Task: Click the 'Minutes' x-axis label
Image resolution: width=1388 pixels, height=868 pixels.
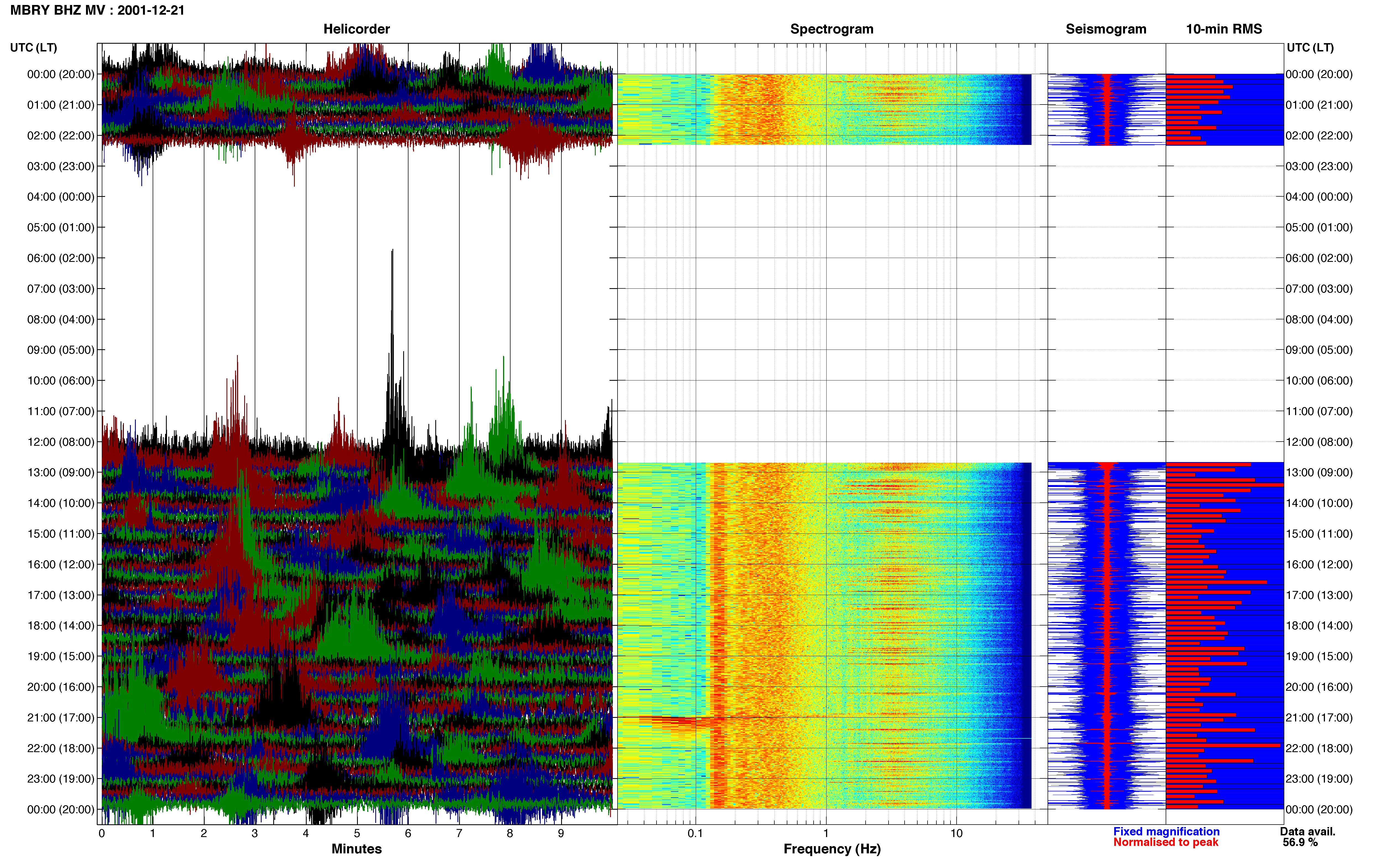Action: [x=356, y=849]
